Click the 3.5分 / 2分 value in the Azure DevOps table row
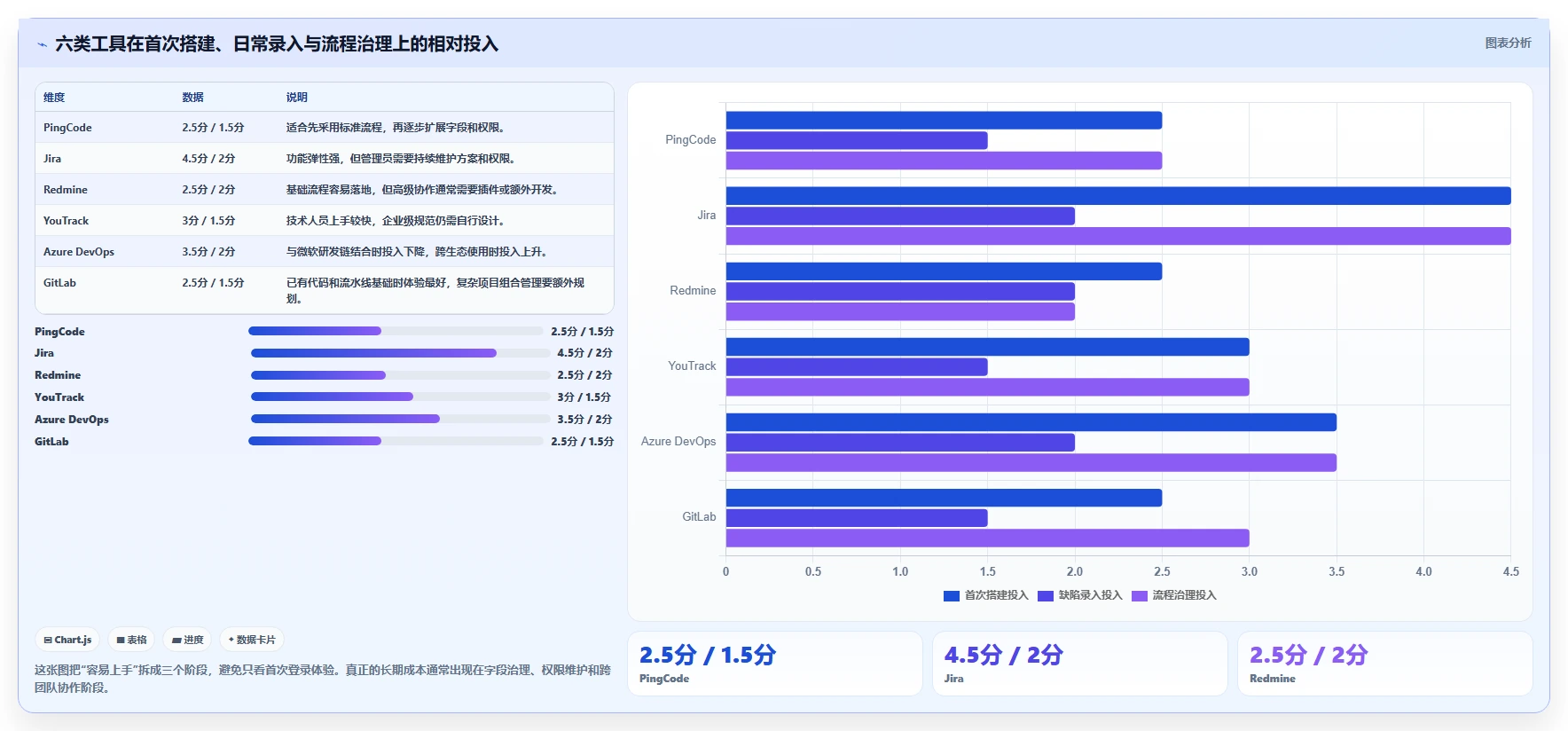Image resolution: width=1568 pixels, height=731 pixels. pos(208,252)
